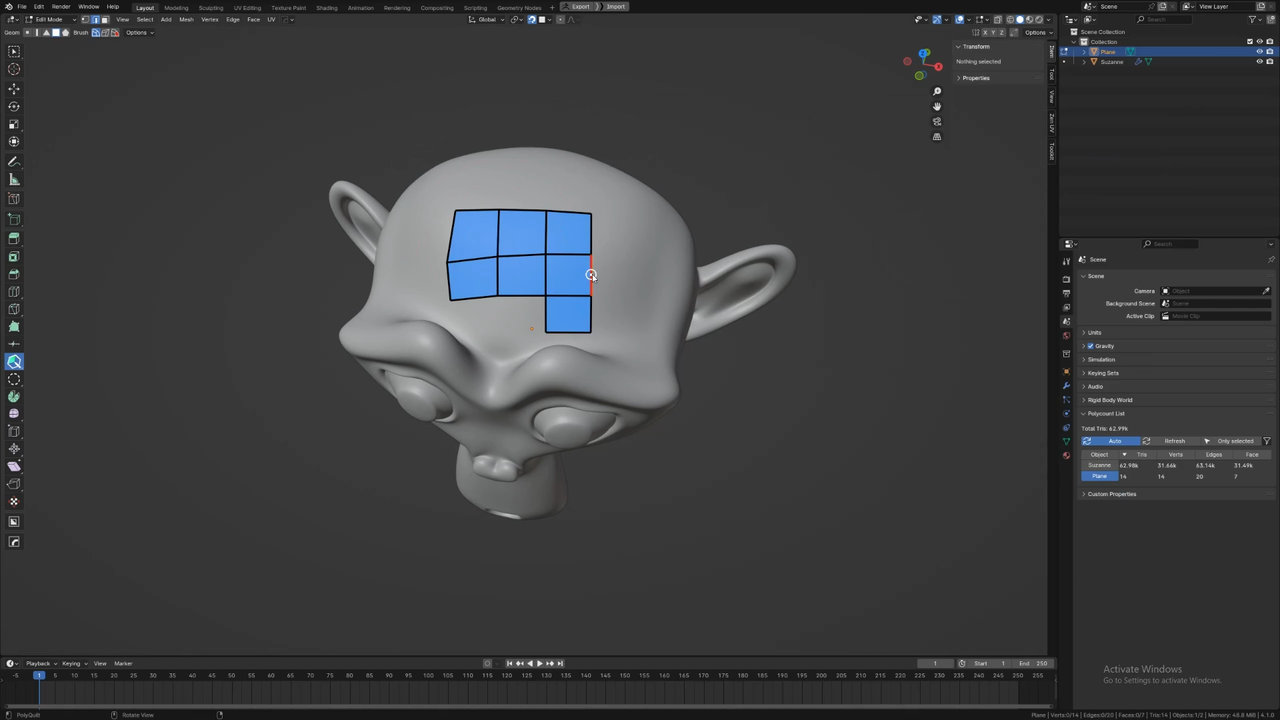The width and height of the screenshot is (1280, 720).
Task: Toggle the Gravity checkbox
Action: point(1091,346)
